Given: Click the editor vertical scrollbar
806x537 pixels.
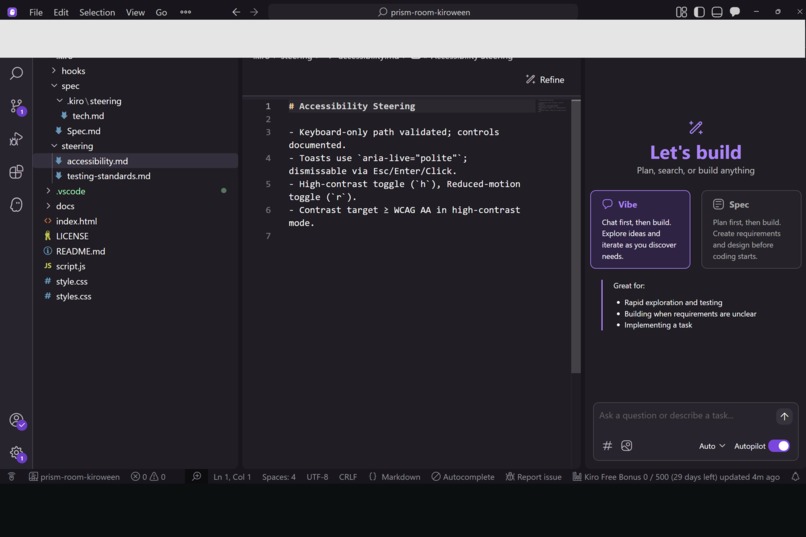Looking at the screenshot, I should point(576,236).
